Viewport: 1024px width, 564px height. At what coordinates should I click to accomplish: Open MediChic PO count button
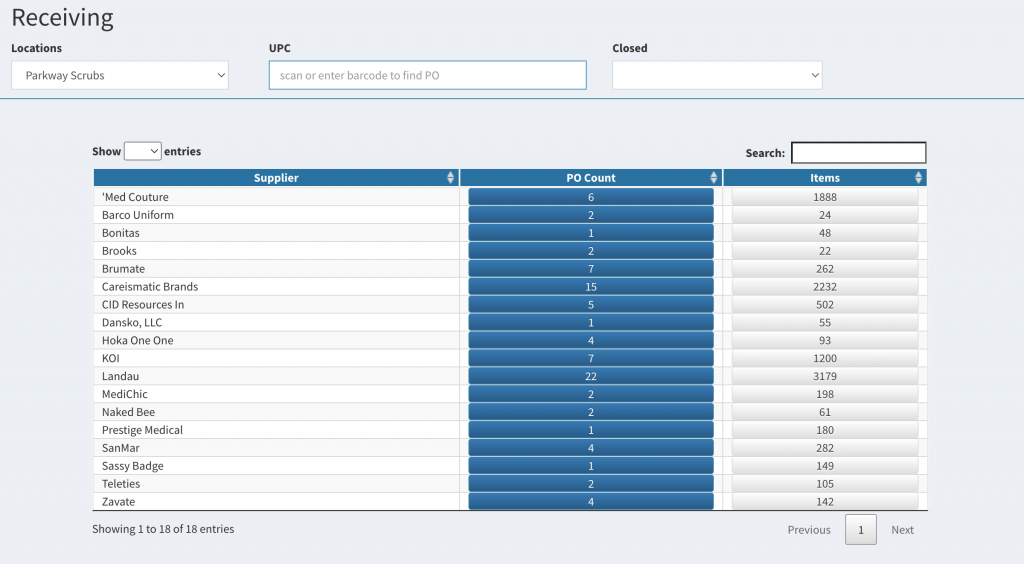click(x=591, y=394)
